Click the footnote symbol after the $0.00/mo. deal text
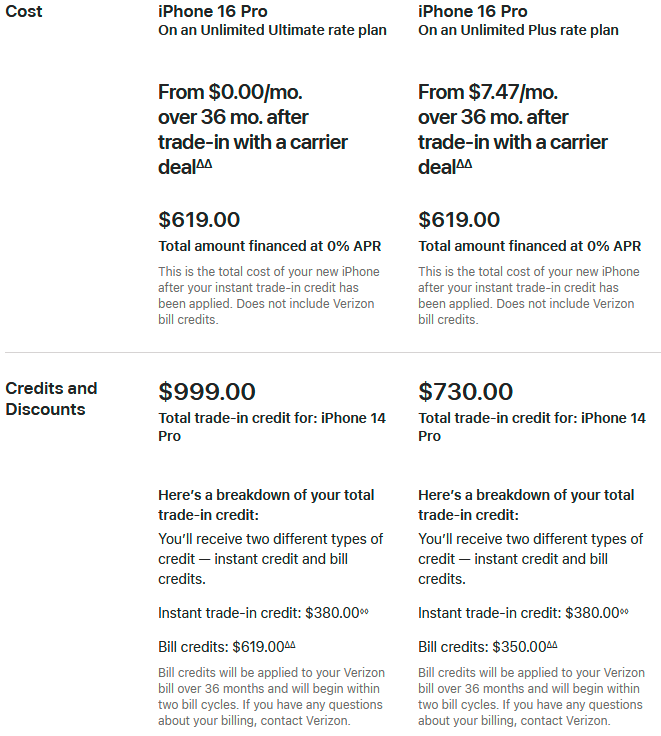Image resolution: width=661 pixels, height=736 pixels. coord(204,164)
